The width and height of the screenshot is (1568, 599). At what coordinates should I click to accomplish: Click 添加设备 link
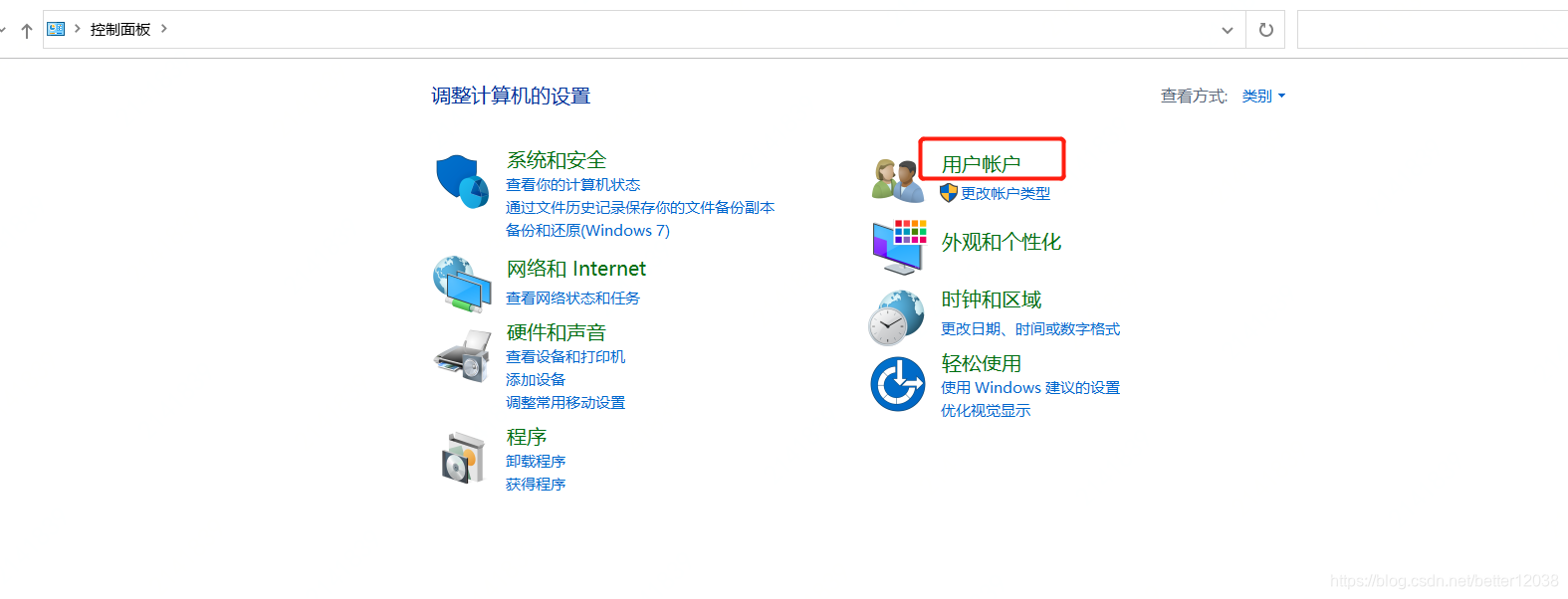point(536,380)
